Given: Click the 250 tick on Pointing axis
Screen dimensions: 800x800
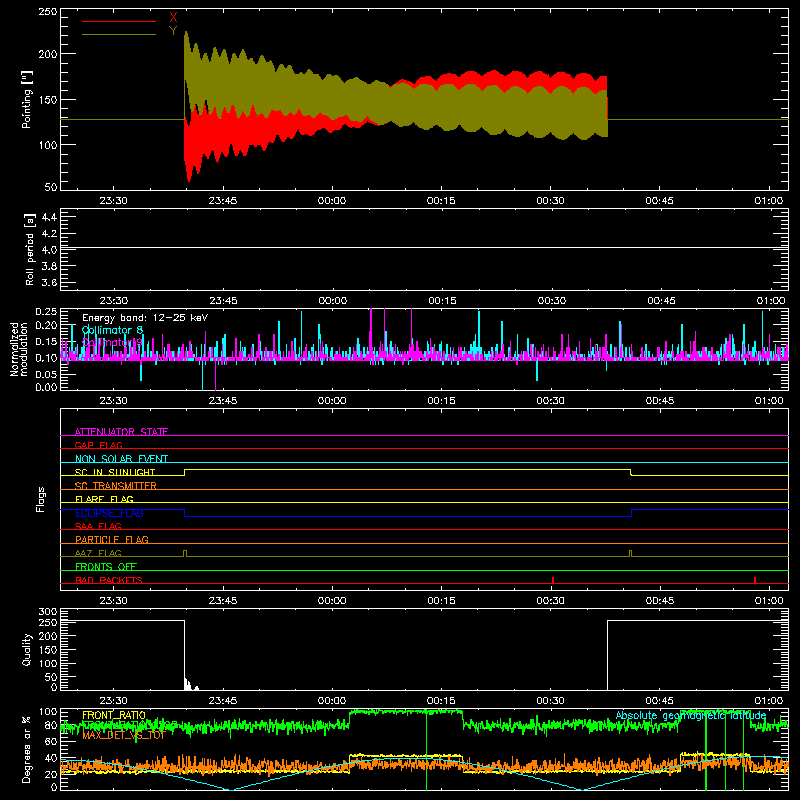Looking at the screenshot, I should click(48, 12).
